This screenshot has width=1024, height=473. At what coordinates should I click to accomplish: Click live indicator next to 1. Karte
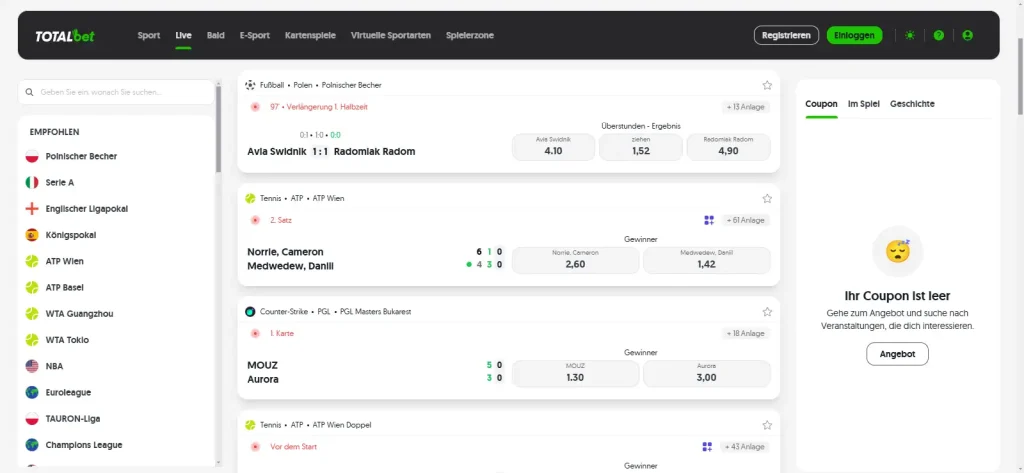[255, 333]
